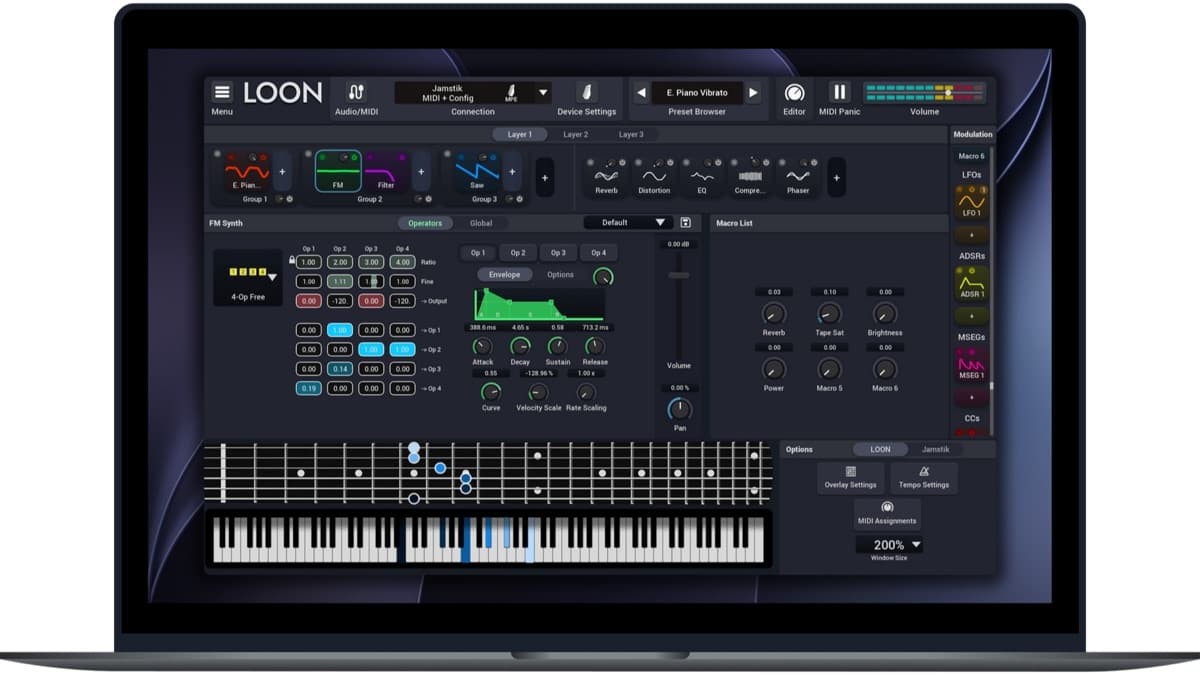Add a new LFO plus button
Screen dimensions: 1200x675
click(972, 234)
